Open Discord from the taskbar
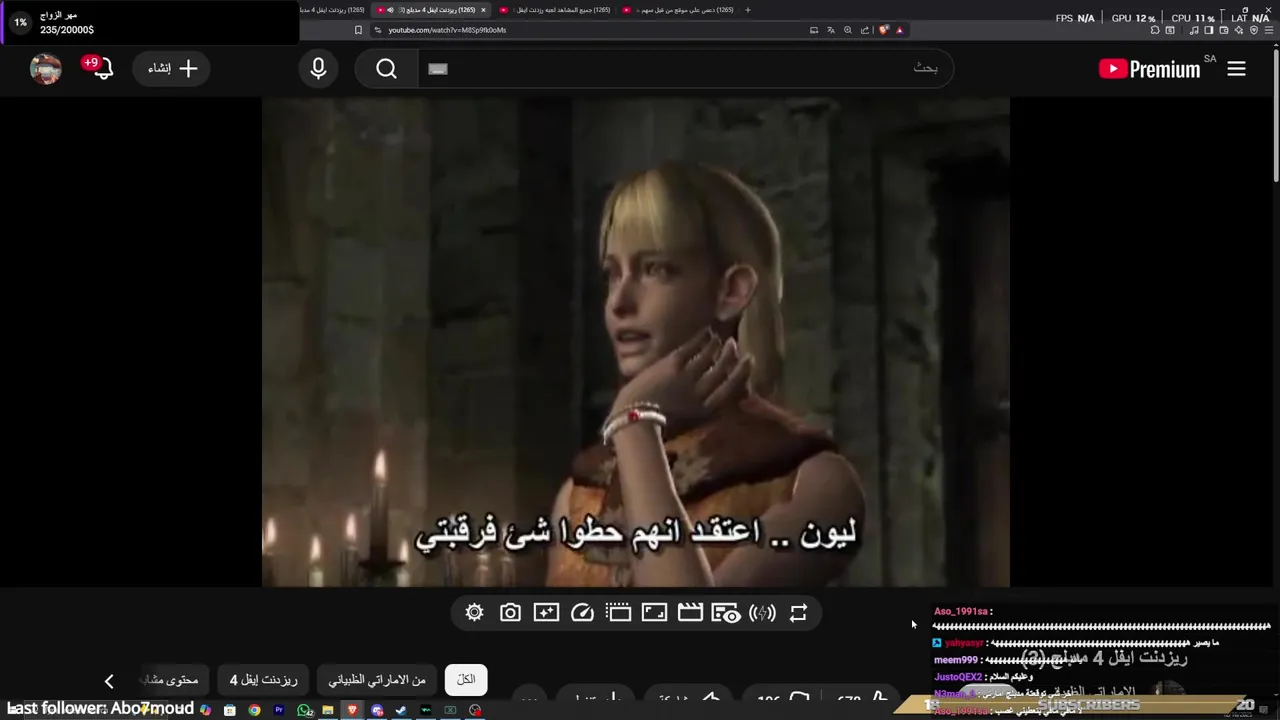The image size is (1280, 720). 377,710
